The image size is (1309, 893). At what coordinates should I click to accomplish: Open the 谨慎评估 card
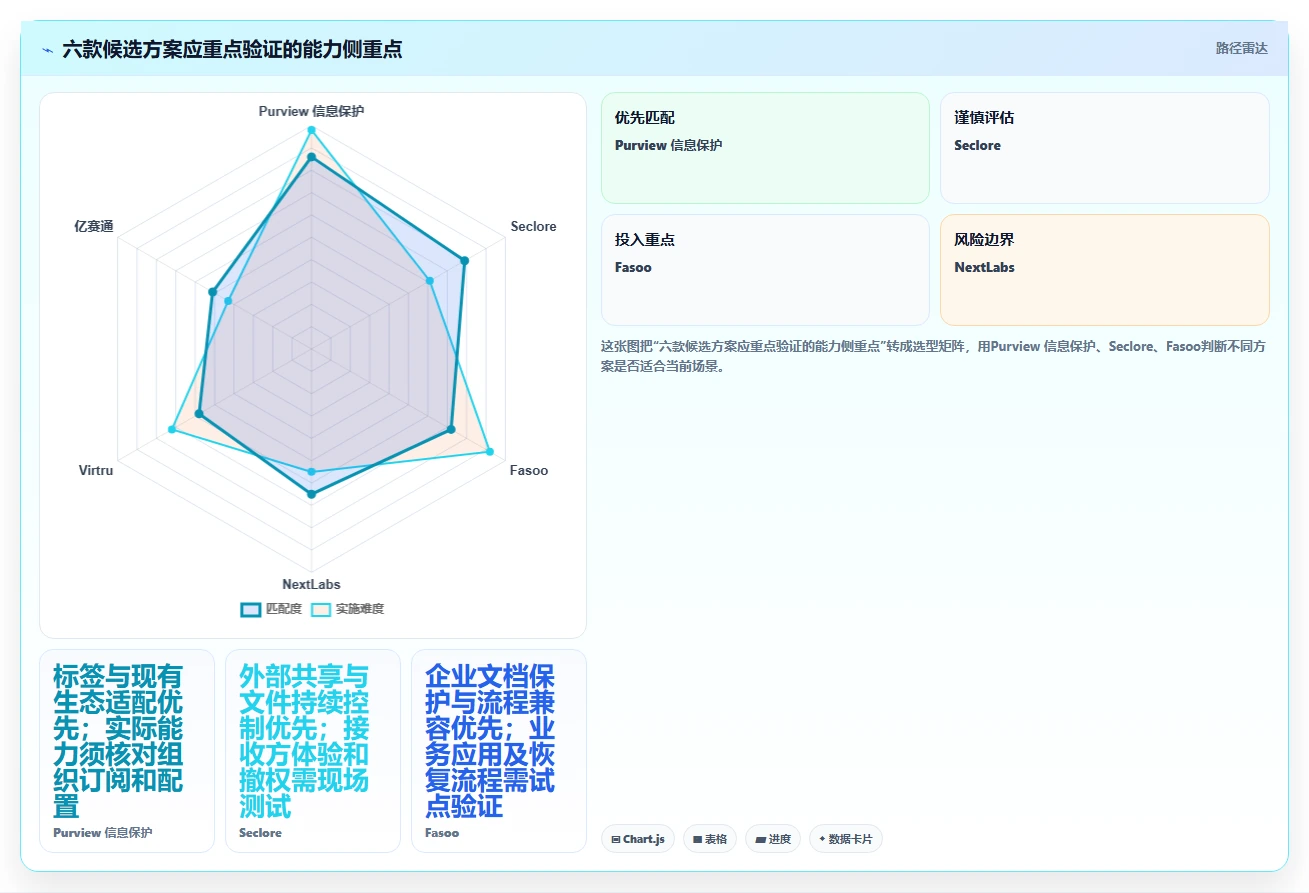[1105, 148]
